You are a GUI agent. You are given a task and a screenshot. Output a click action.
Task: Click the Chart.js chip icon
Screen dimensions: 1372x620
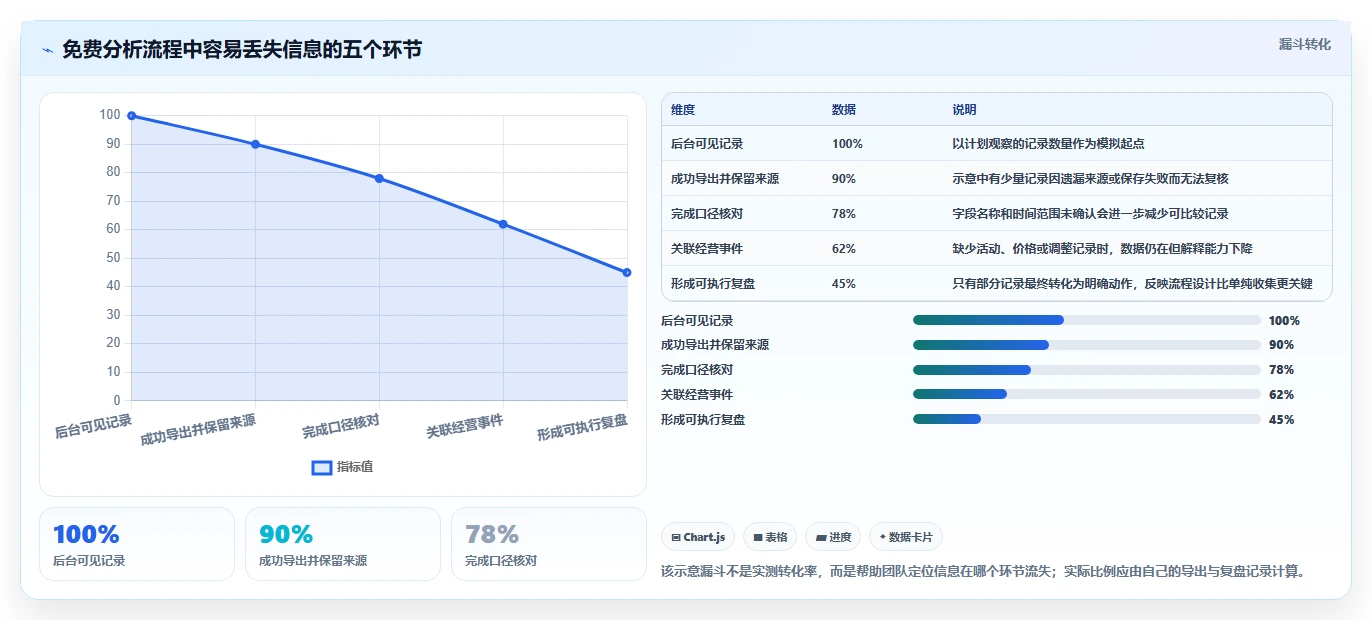[x=676, y=537]
